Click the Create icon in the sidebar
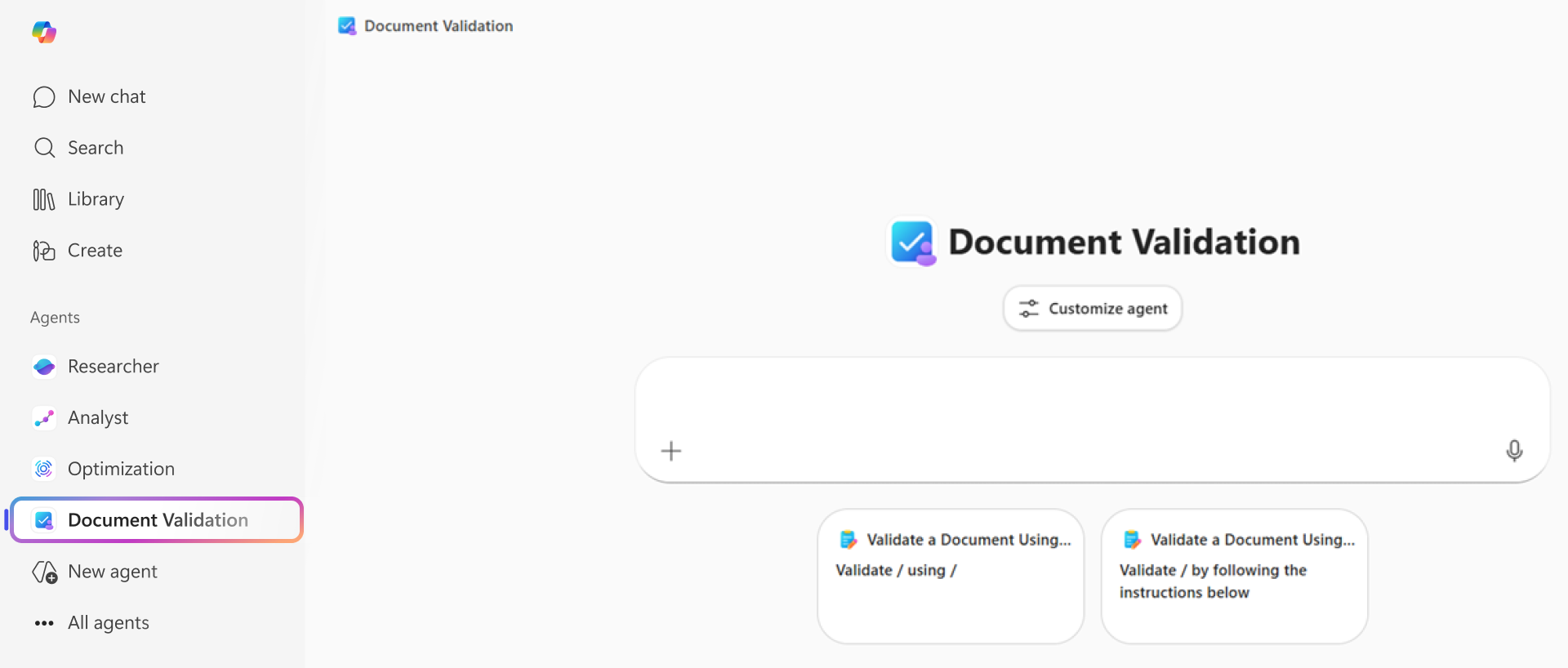This screenshot has height=668, width=1568. [x=44, y=251]
